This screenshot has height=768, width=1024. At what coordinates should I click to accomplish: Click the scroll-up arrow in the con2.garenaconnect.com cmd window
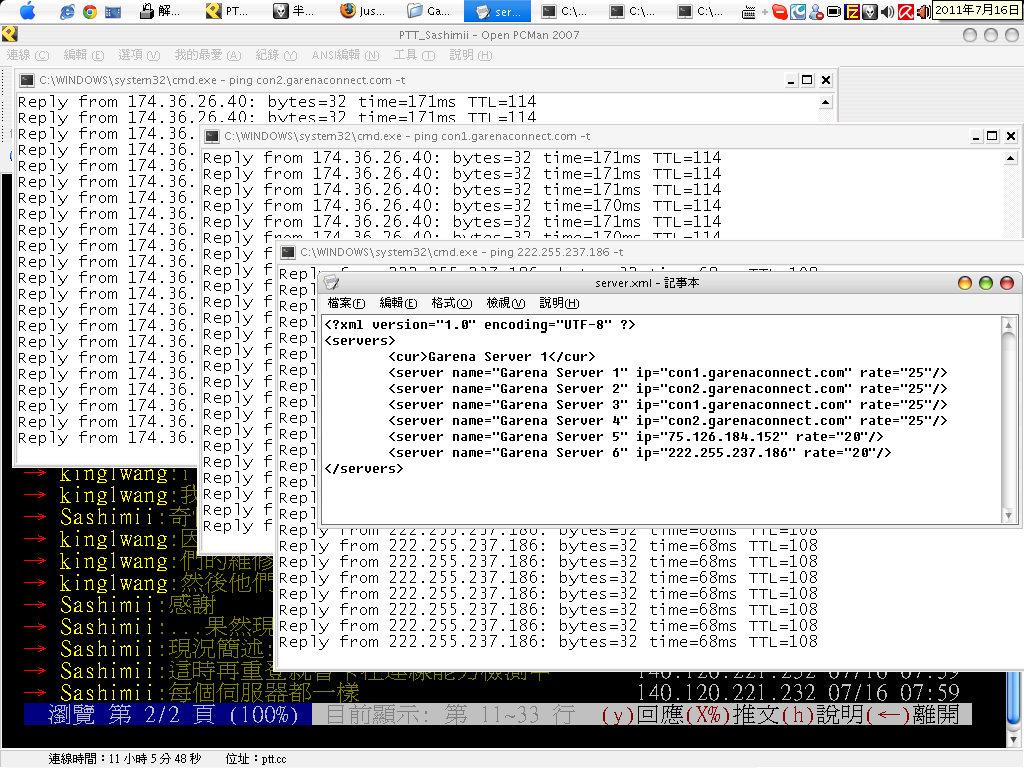[x=826, y=101]
